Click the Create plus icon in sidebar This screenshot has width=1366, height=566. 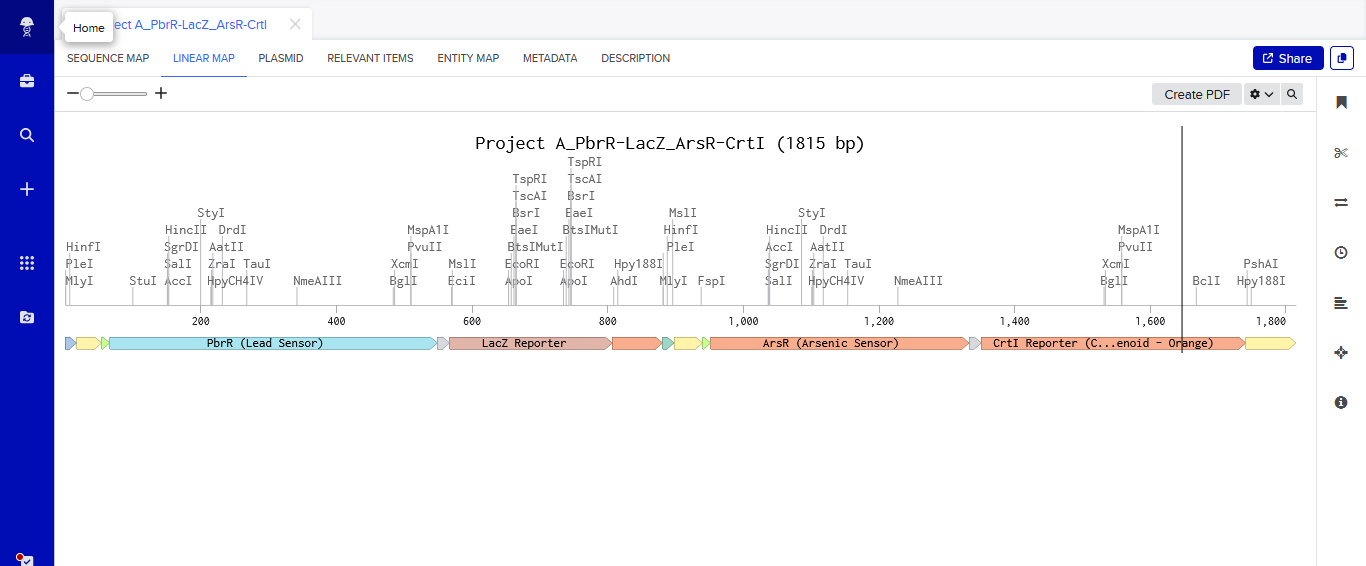point(27,189)
